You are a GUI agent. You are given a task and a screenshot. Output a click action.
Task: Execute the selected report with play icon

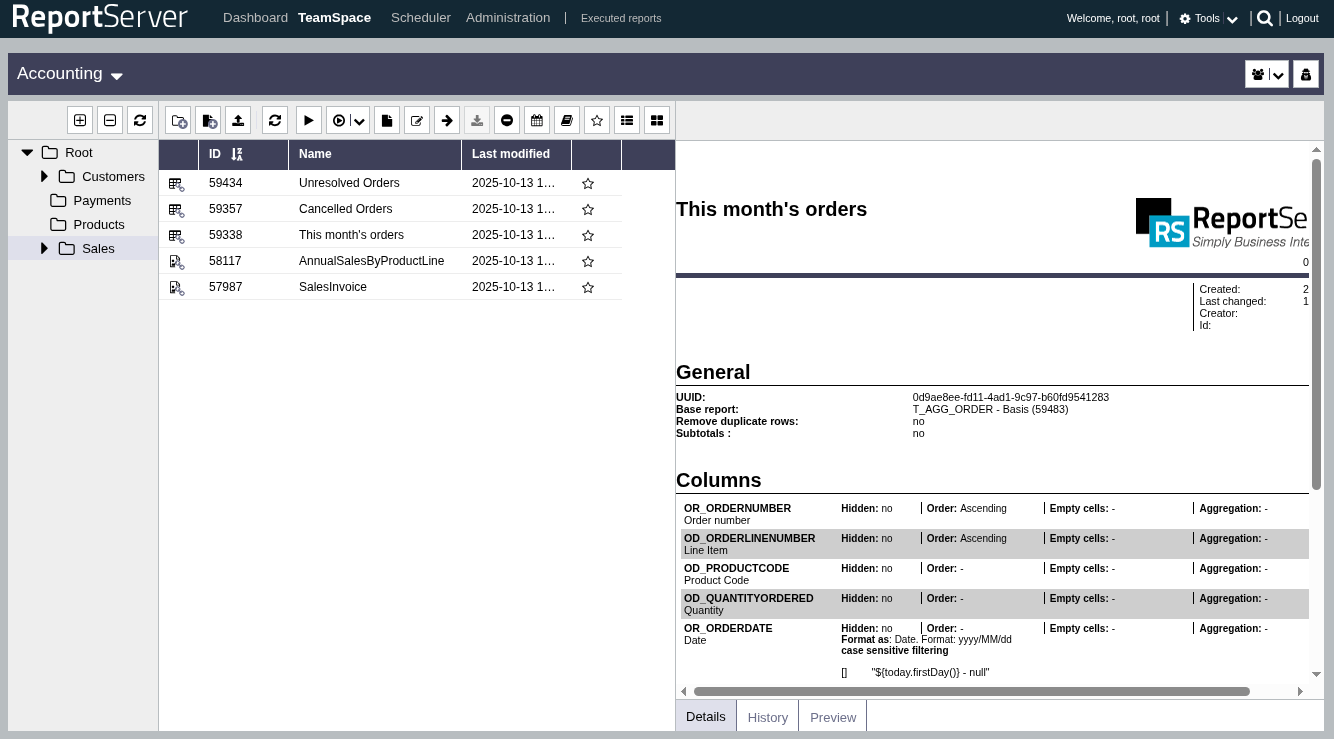click(308, 120)
